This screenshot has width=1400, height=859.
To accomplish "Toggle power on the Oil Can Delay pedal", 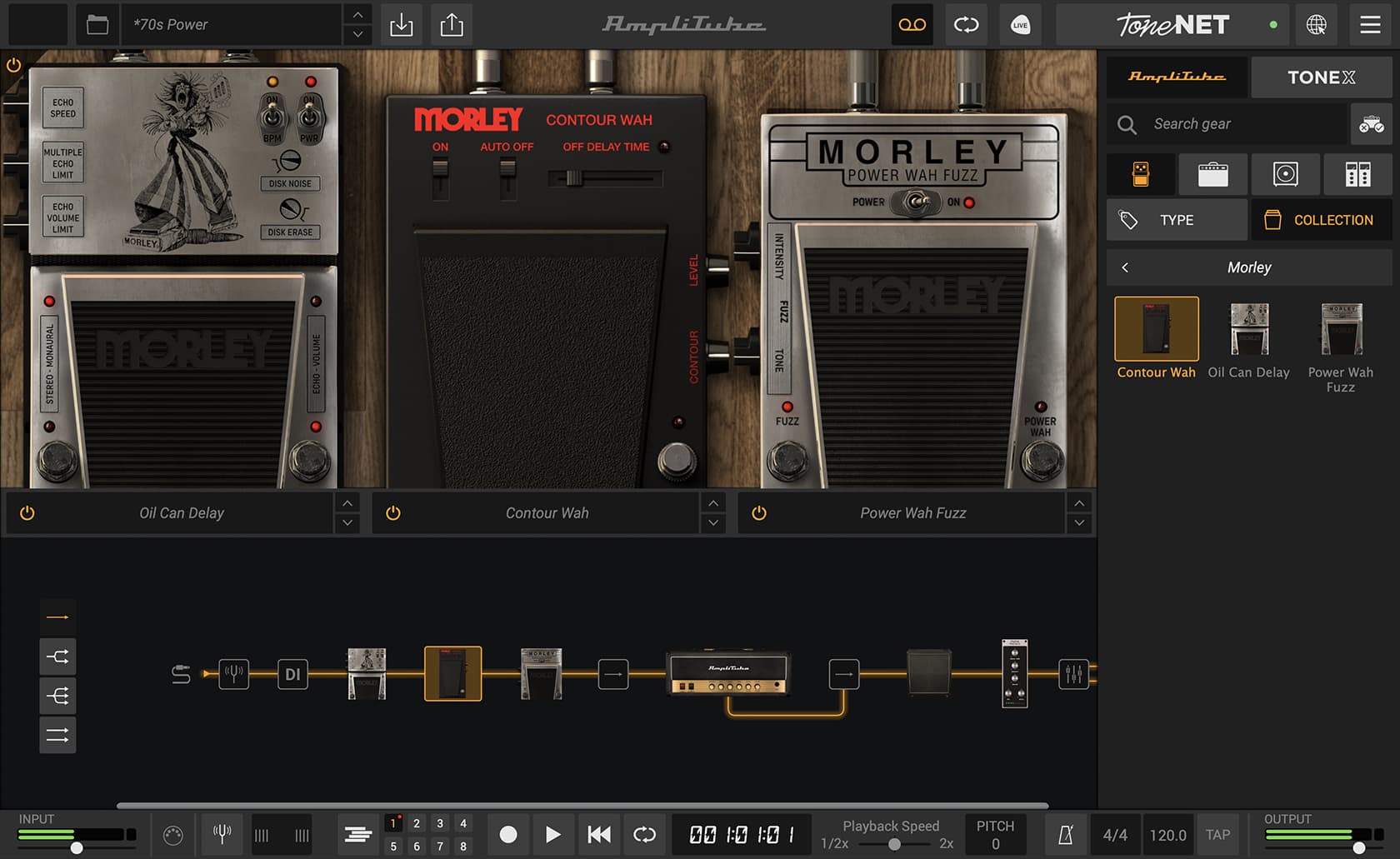I will pyautogui.click(x=26, y=512).
